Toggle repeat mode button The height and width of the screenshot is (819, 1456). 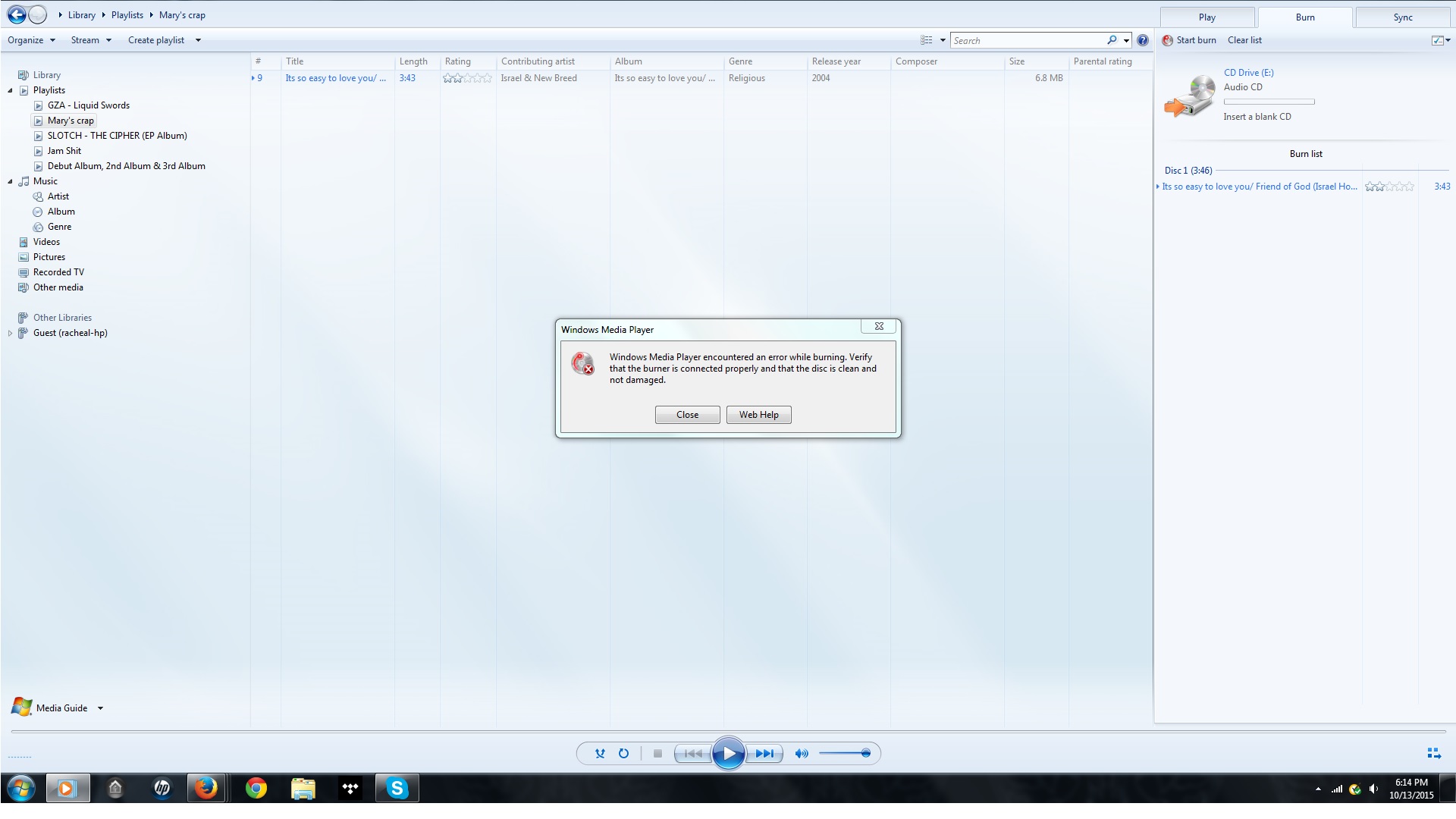[623, 753]
